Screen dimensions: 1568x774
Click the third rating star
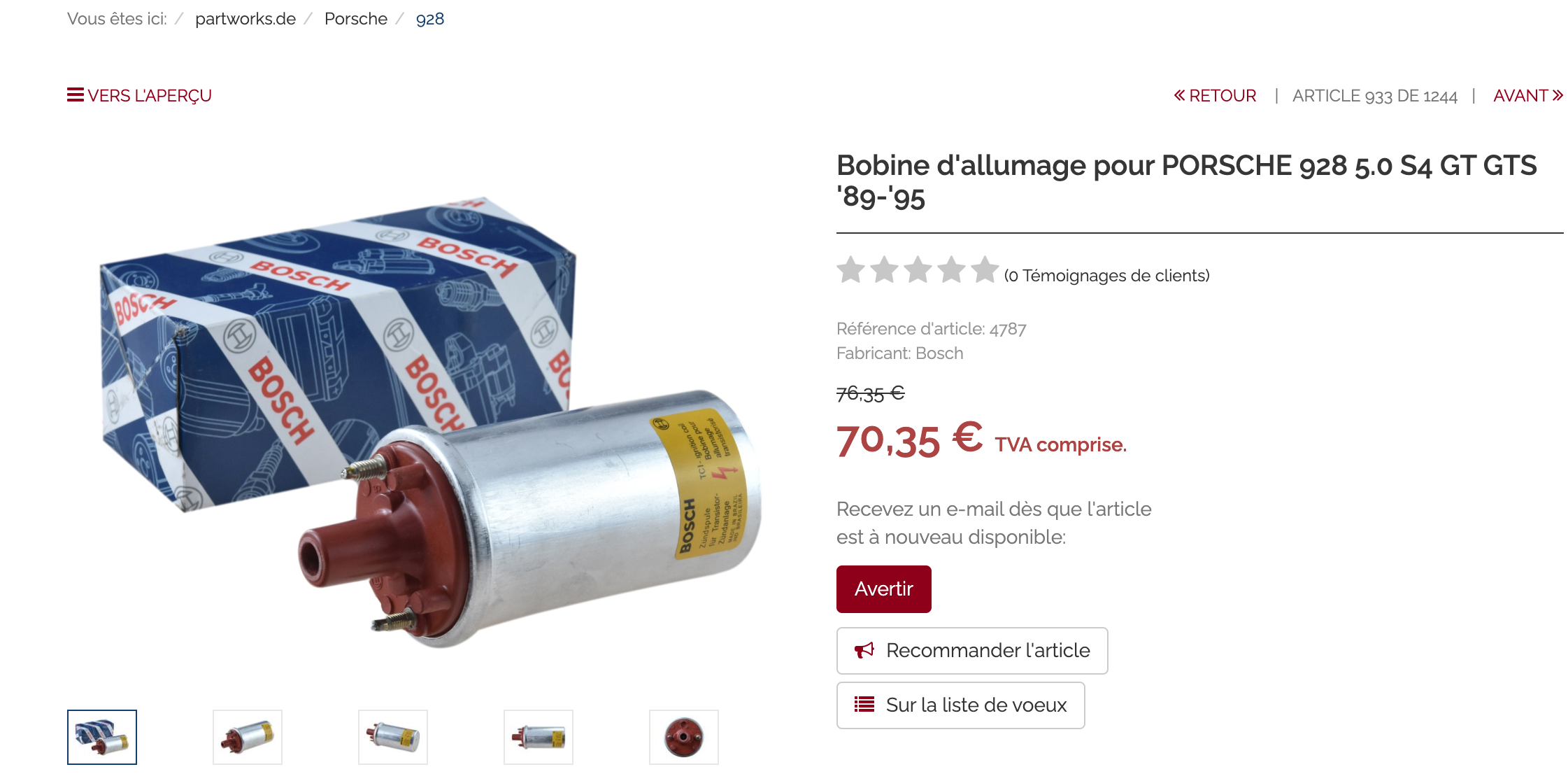point(918,270)
